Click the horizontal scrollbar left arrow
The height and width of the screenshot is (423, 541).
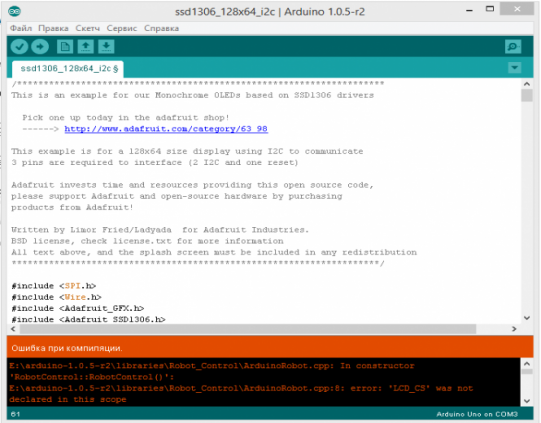pyautogui.click(x=13, y=329)
